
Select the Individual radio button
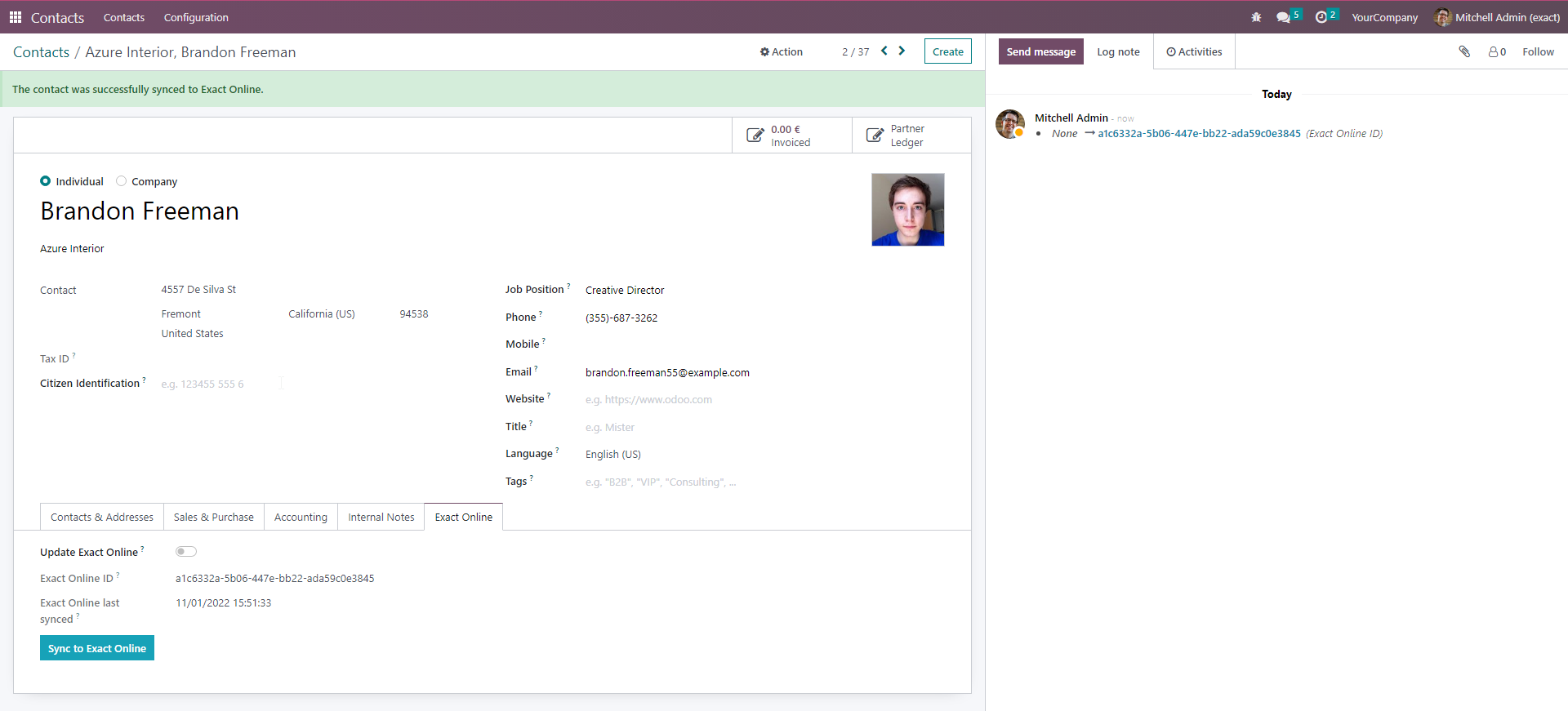46,181
